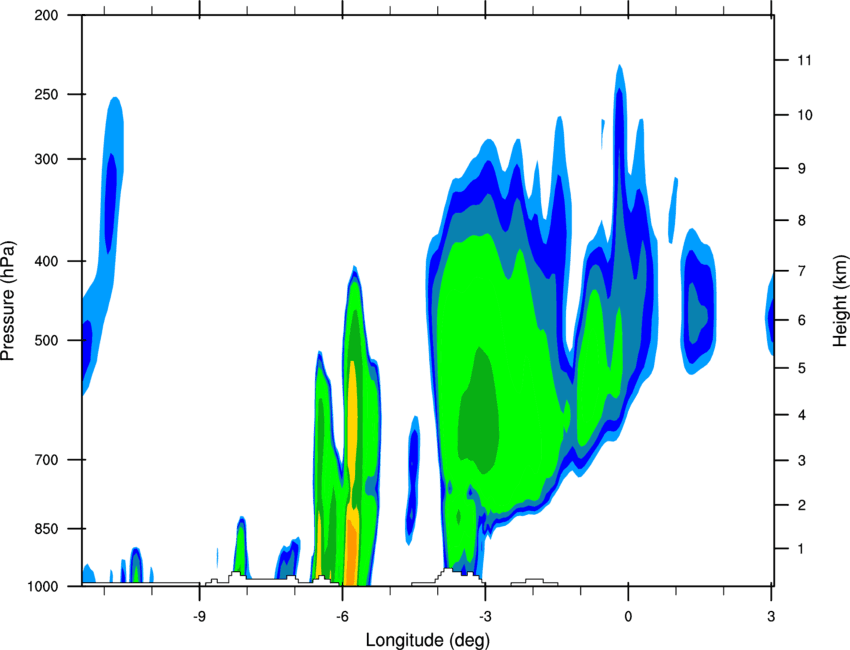Viewport: 850px width, 650px height.
Task: Click the 11 km height label
Action: tap(805, 60)
